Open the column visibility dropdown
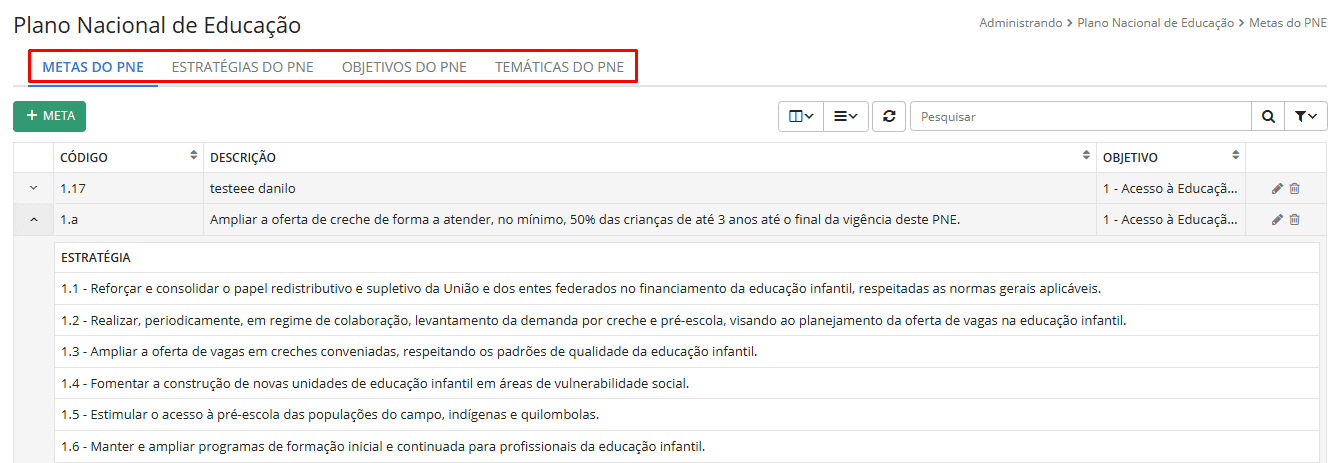This screenshot has width=1341, height=463. (x=801, y=117)
